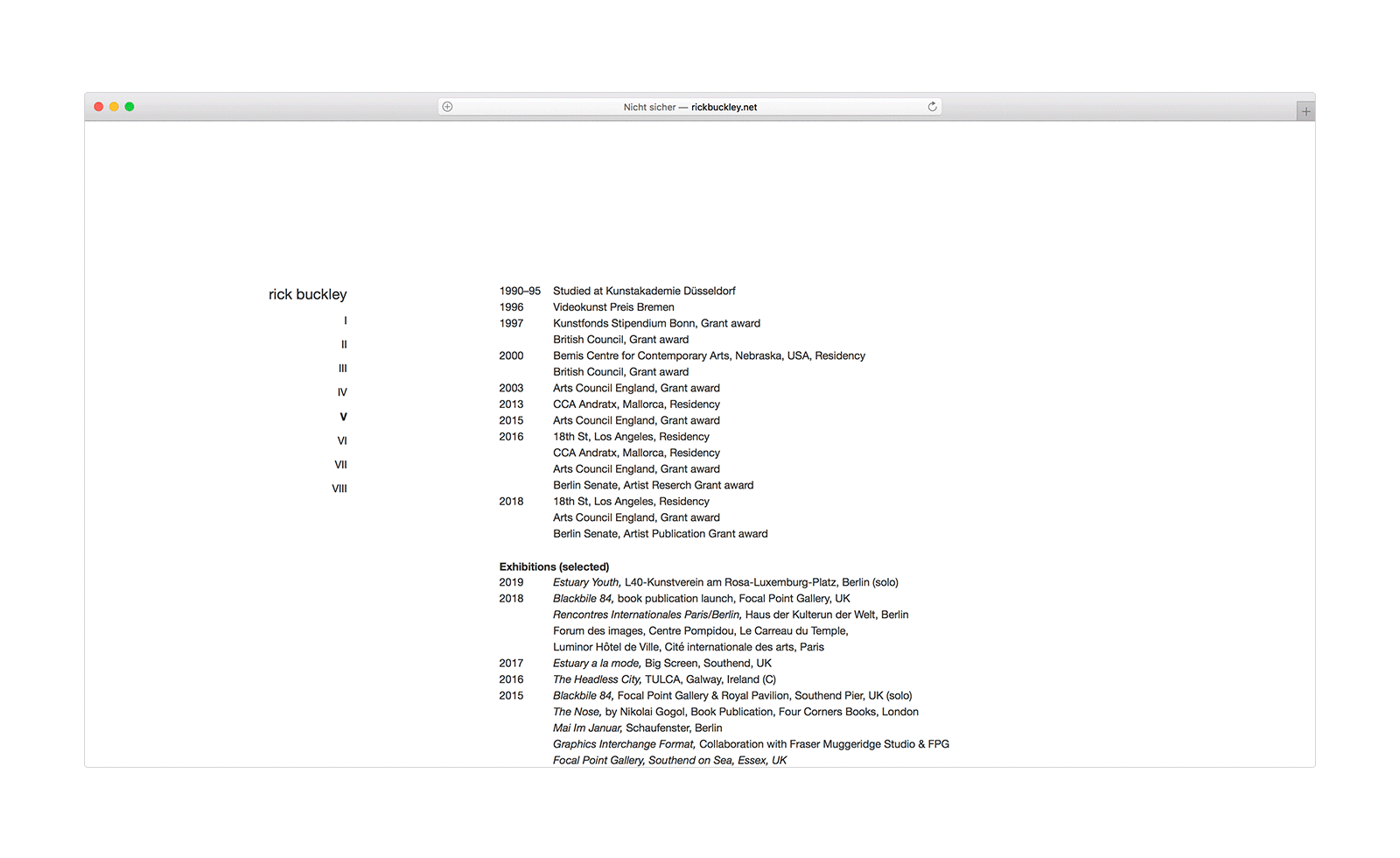Click 'Kunstfonds Stipendium Bonn, Grant award' entry

pos(656,323)
